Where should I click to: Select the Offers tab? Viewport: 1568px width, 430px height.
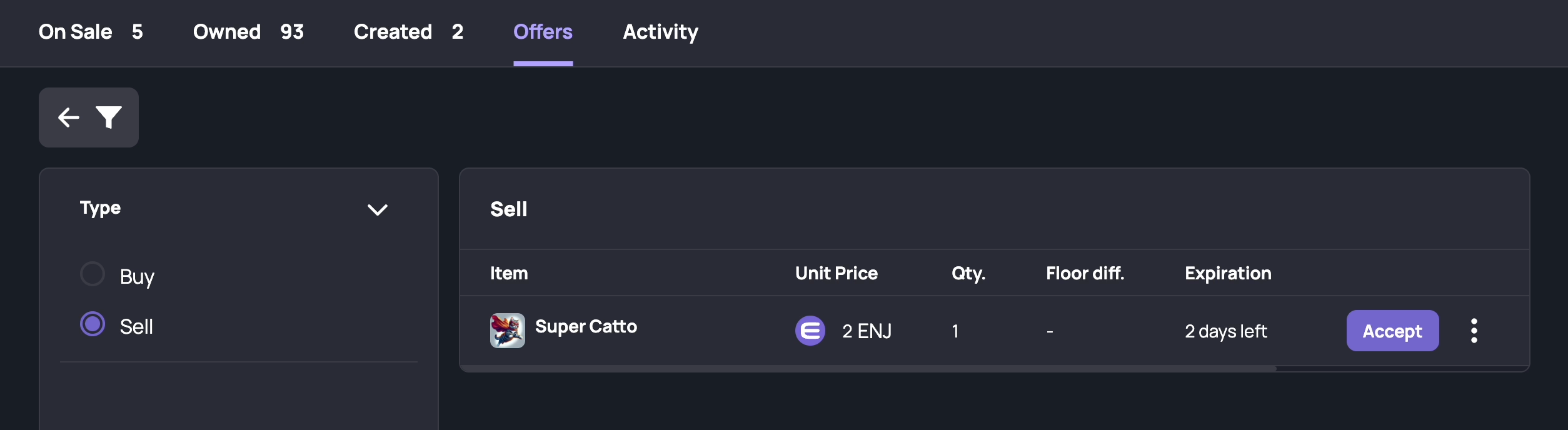[543, 32]
